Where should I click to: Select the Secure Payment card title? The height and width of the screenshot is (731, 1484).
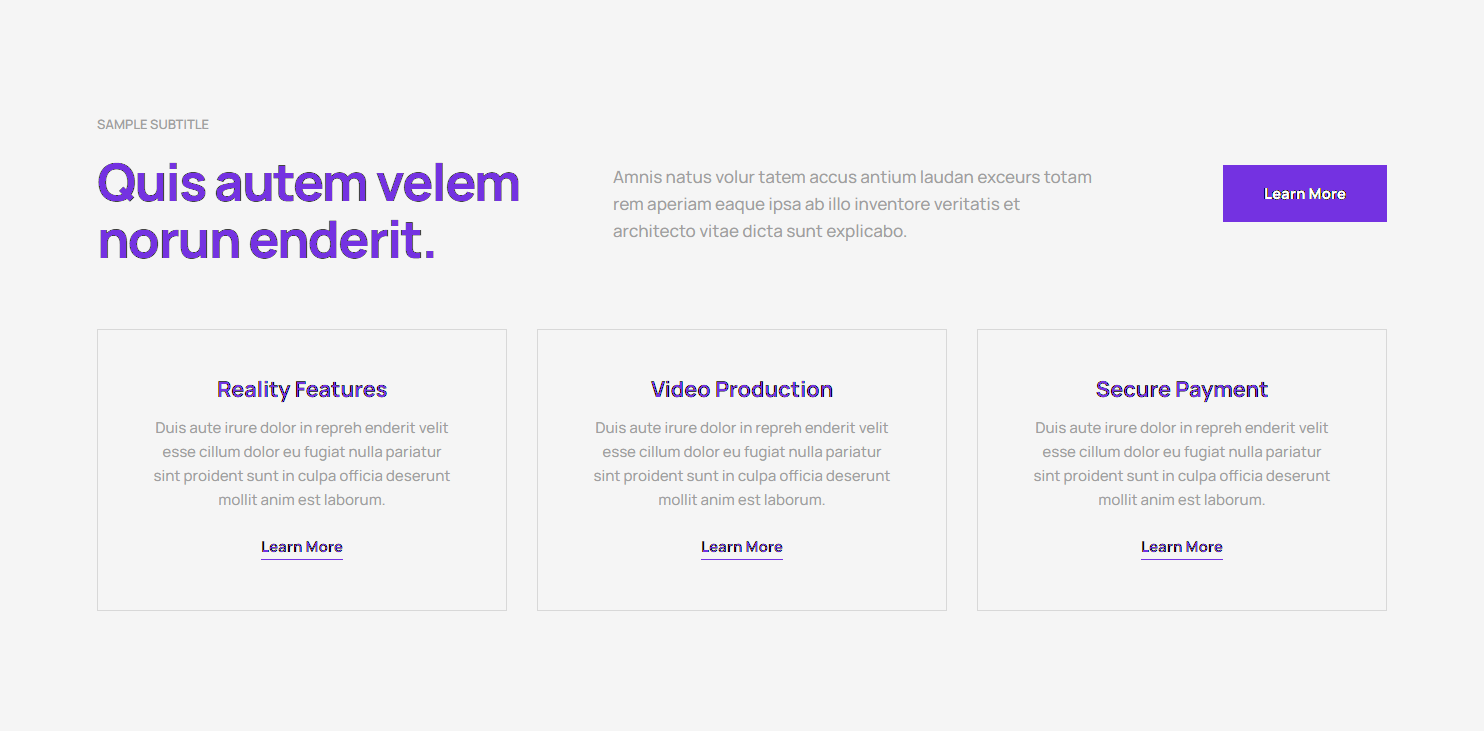(1181, 389)
